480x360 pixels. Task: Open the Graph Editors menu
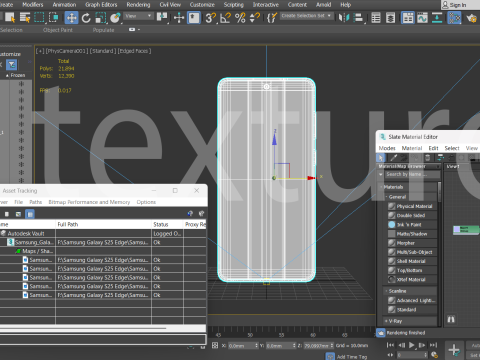point(101,5)
